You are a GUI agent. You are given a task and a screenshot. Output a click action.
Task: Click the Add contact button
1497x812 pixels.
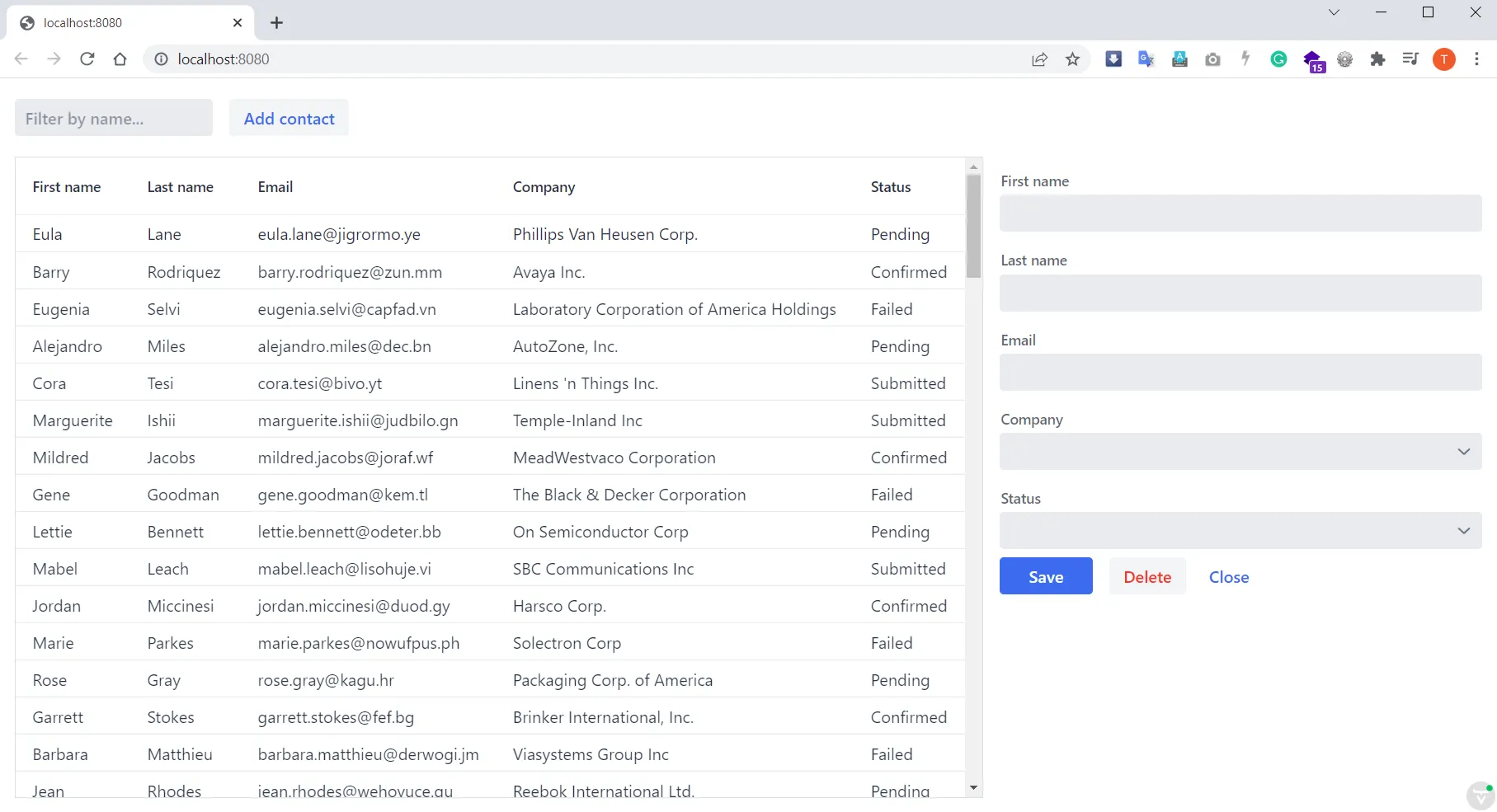(x=289, y=118)
